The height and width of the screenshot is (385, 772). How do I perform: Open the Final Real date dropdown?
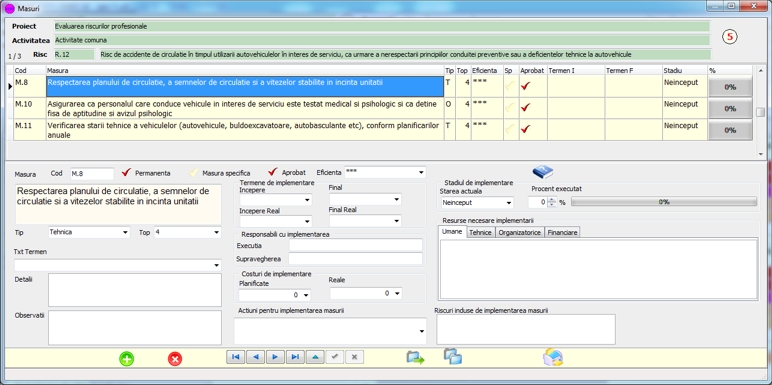tap(396, 221)
